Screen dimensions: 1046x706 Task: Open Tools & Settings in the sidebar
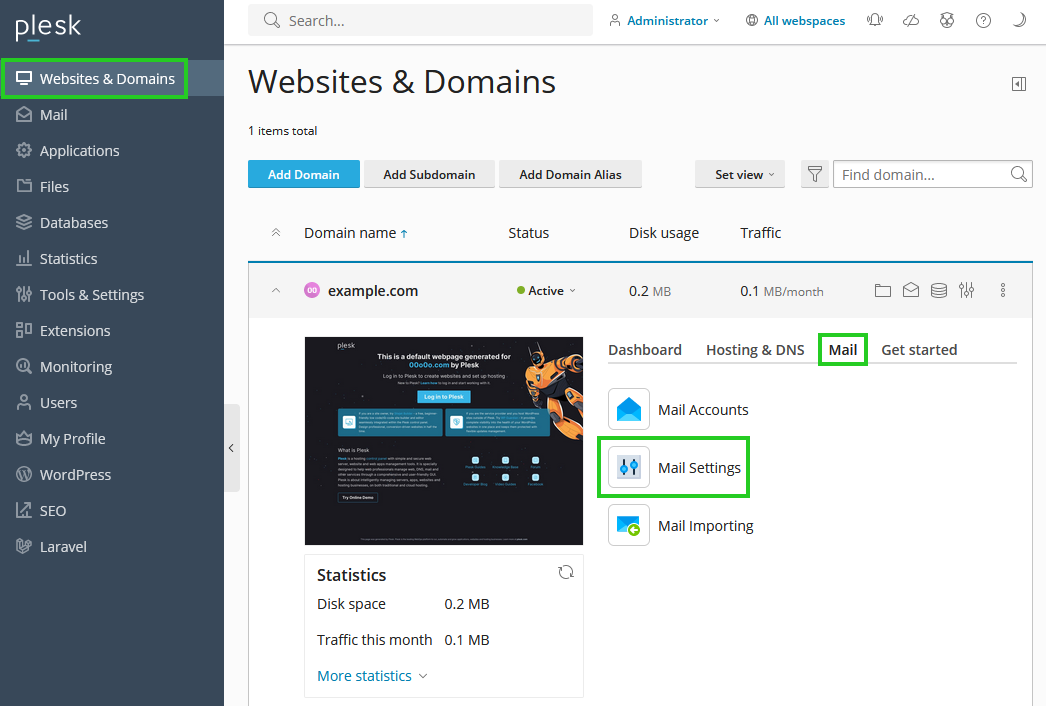click(91, 294)
